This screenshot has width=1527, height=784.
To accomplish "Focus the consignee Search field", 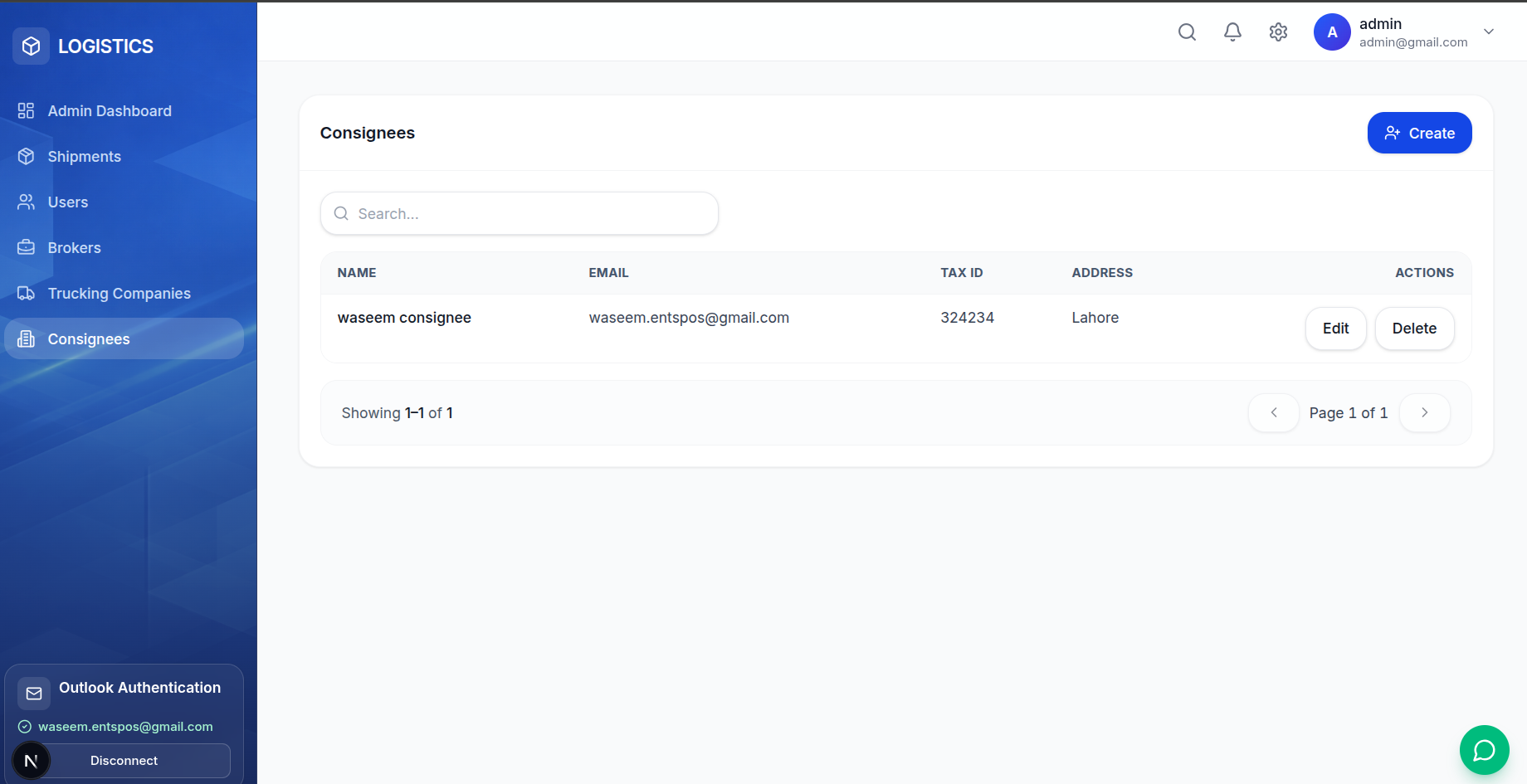I will click(520, 213).
